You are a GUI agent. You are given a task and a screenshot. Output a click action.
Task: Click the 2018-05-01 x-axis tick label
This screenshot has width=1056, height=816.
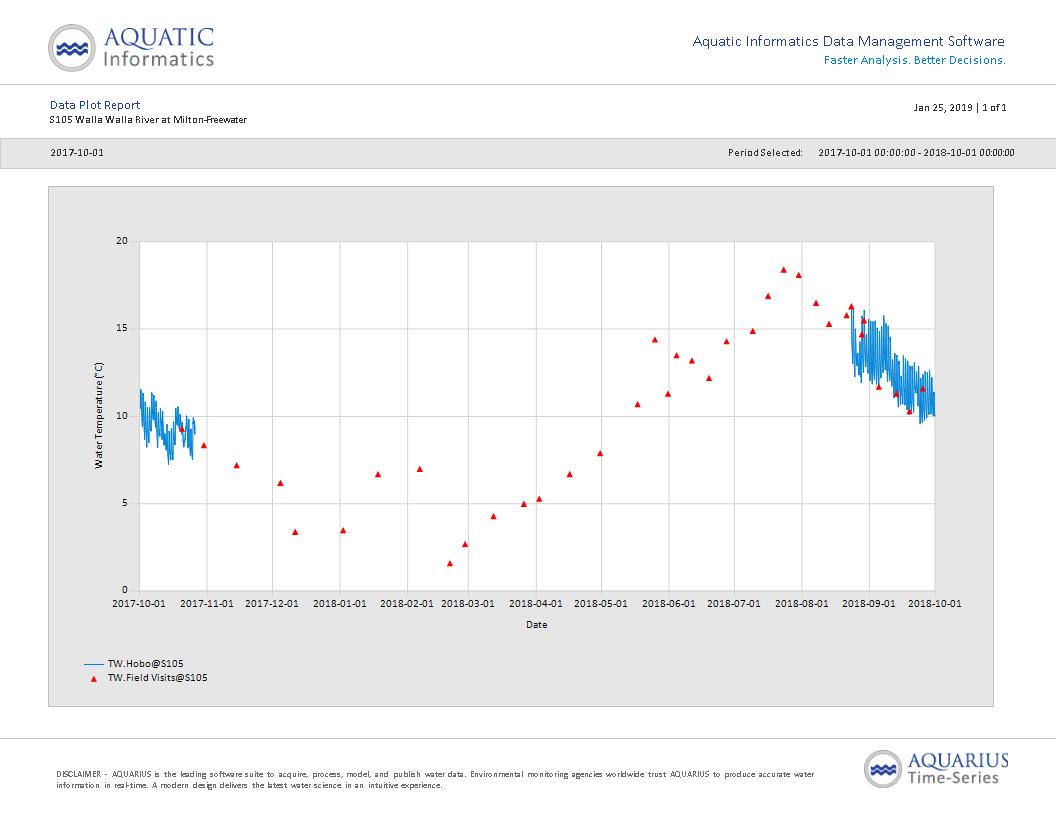coord(601,604)
